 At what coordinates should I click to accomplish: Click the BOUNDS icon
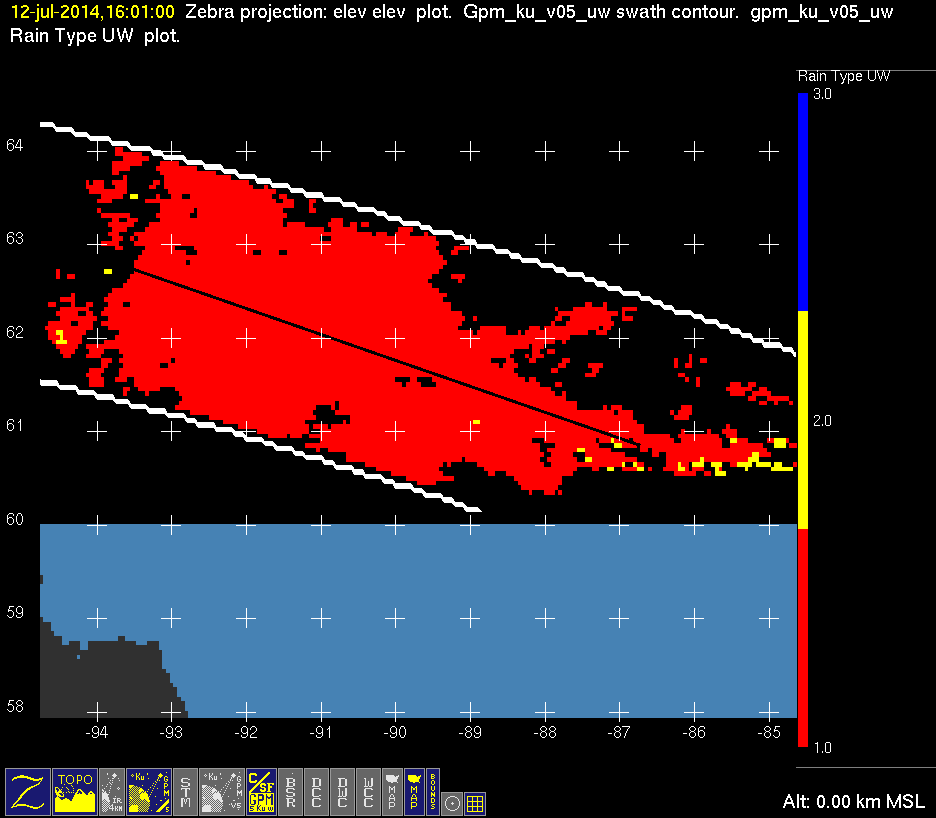pos(433,791)
